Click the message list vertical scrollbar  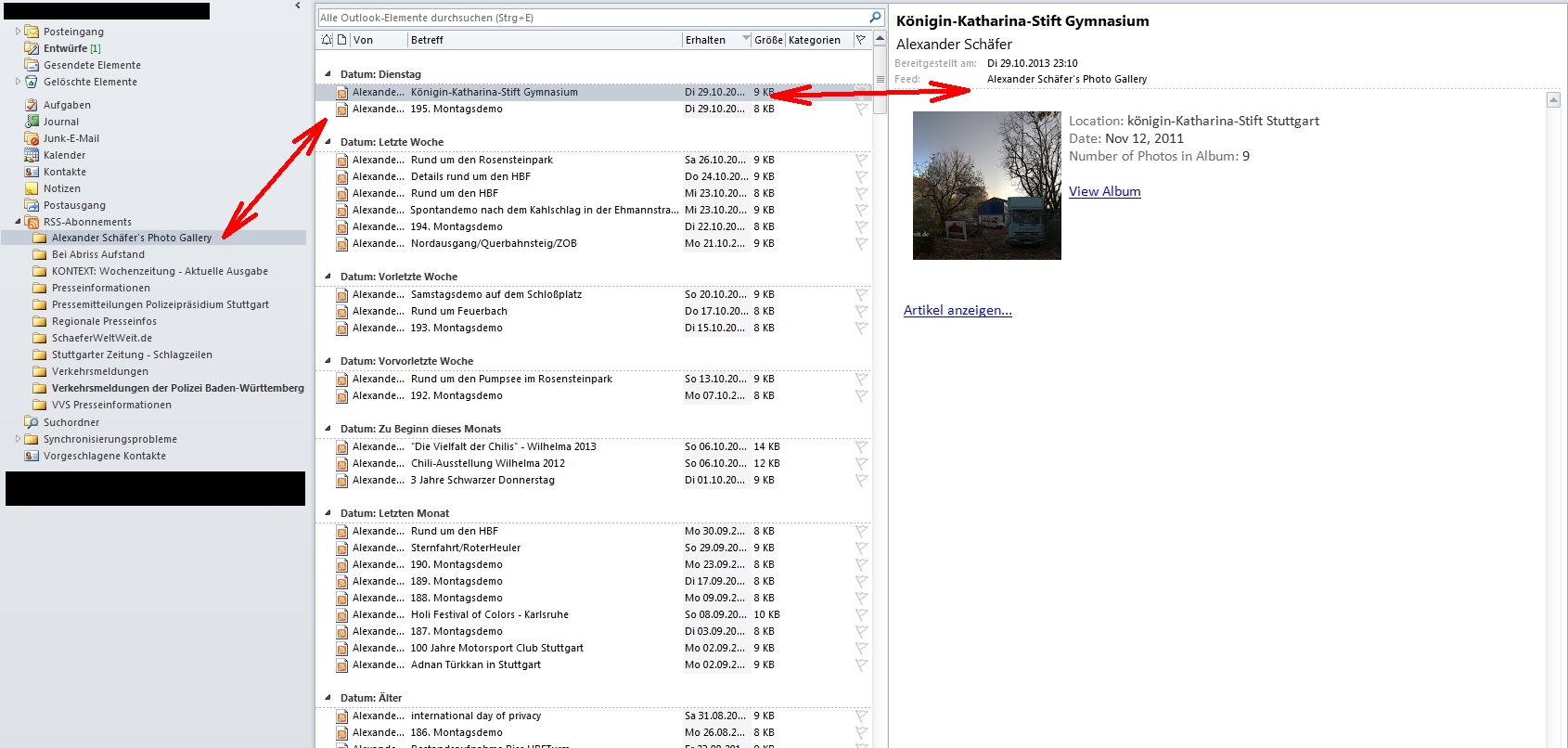tap(880, 371)
